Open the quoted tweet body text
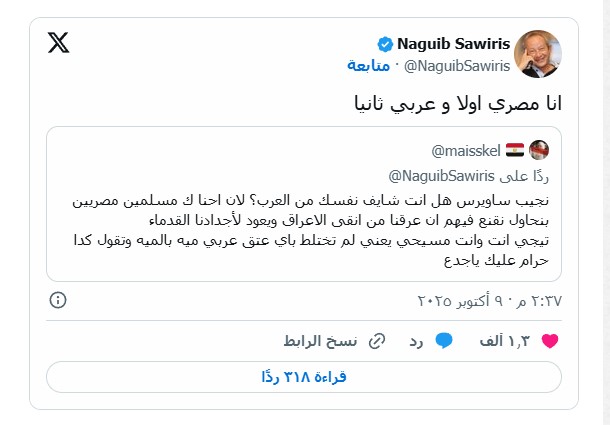Viewport: 610px width, 425px height. click(310, 230)
